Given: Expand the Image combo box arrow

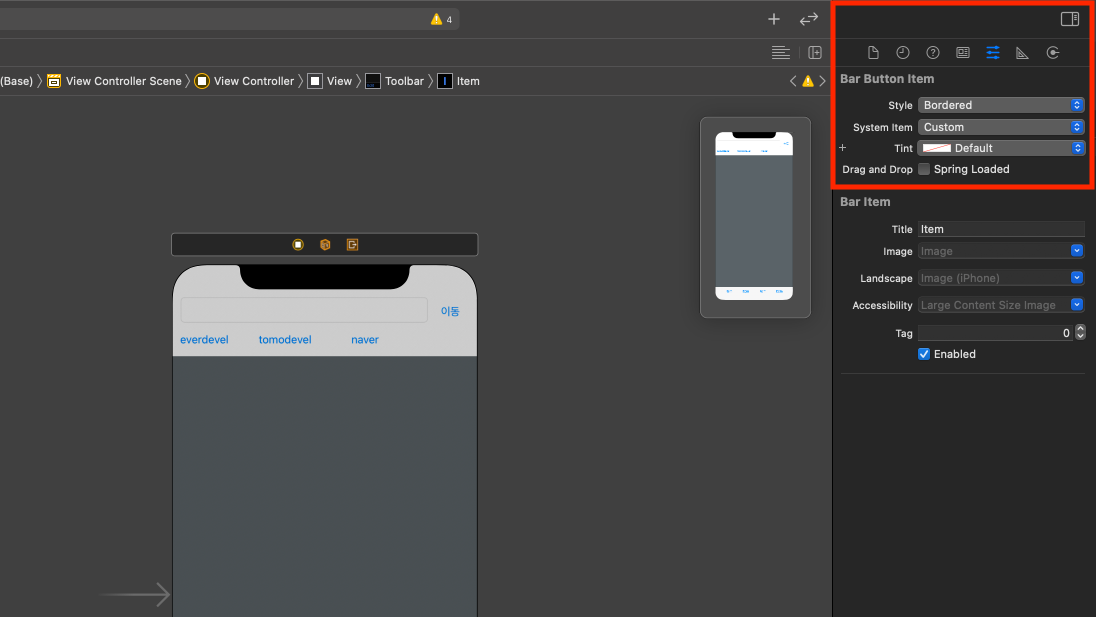Looking at the screenshot, I should [1076, 251].
